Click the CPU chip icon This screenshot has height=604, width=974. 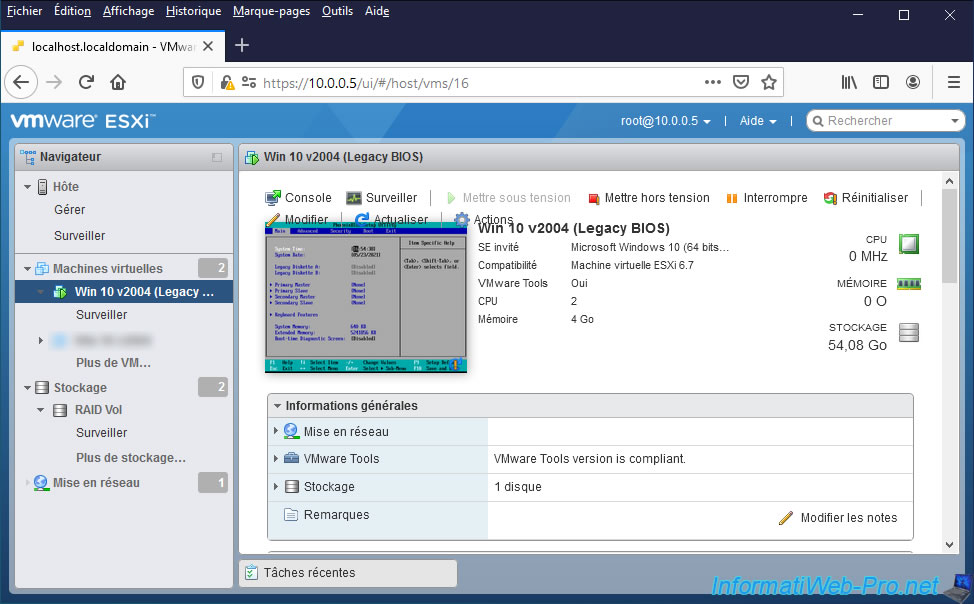point(908,244)
